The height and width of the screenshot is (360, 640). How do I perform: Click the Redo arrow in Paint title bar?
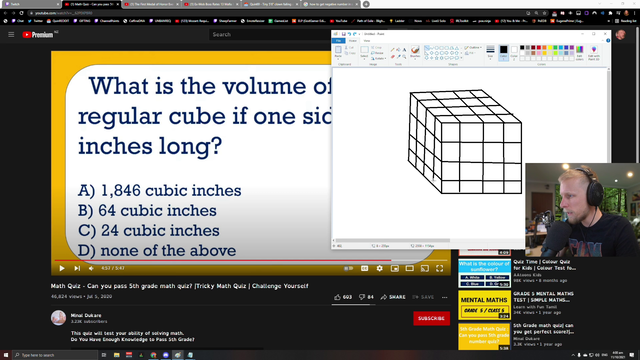pyautogui.click(x=355, y=34)
